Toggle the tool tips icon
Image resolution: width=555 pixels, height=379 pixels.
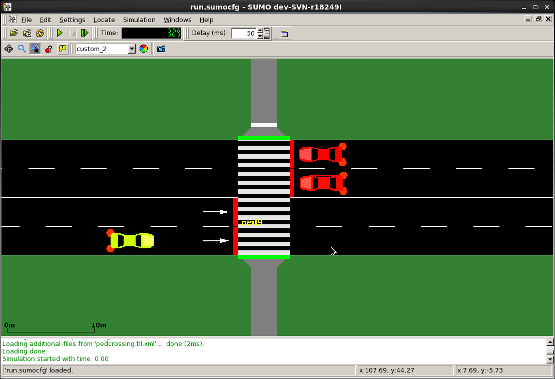pos(63,49)
